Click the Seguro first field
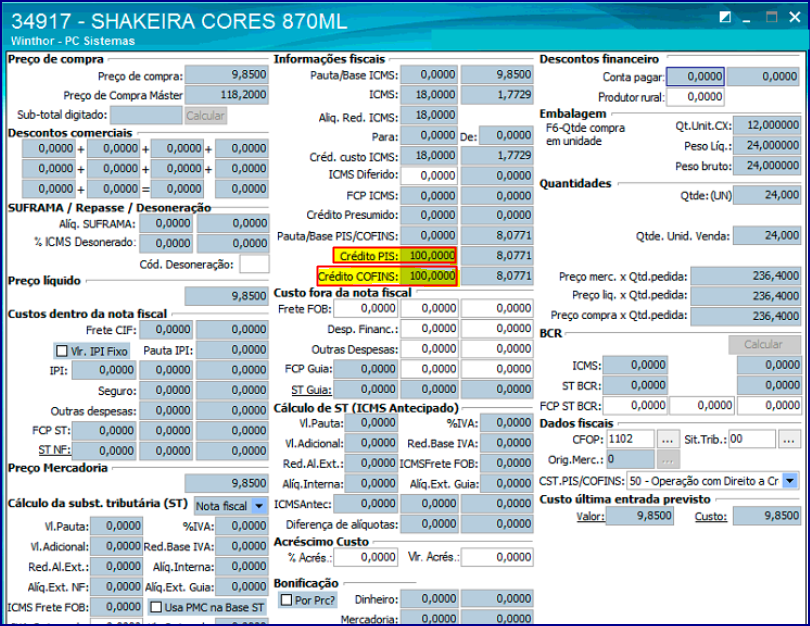This screenshot has height=626, width=810. coord(167,390)
